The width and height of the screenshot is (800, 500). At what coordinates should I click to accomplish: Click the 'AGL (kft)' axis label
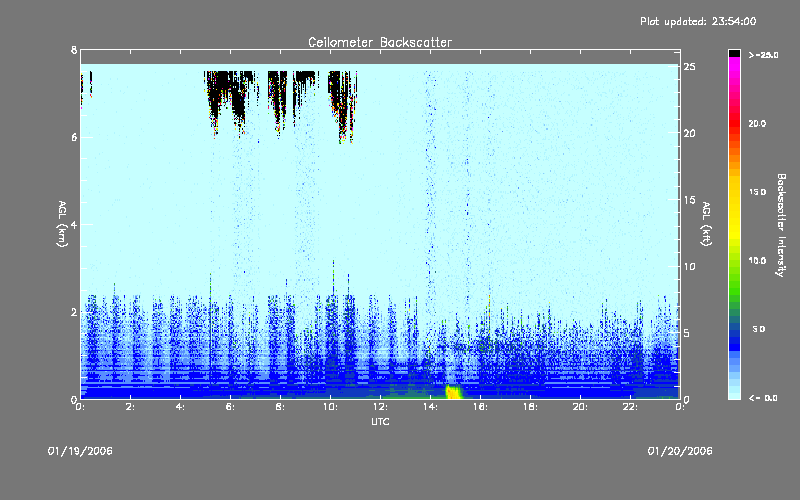point(707,223)
